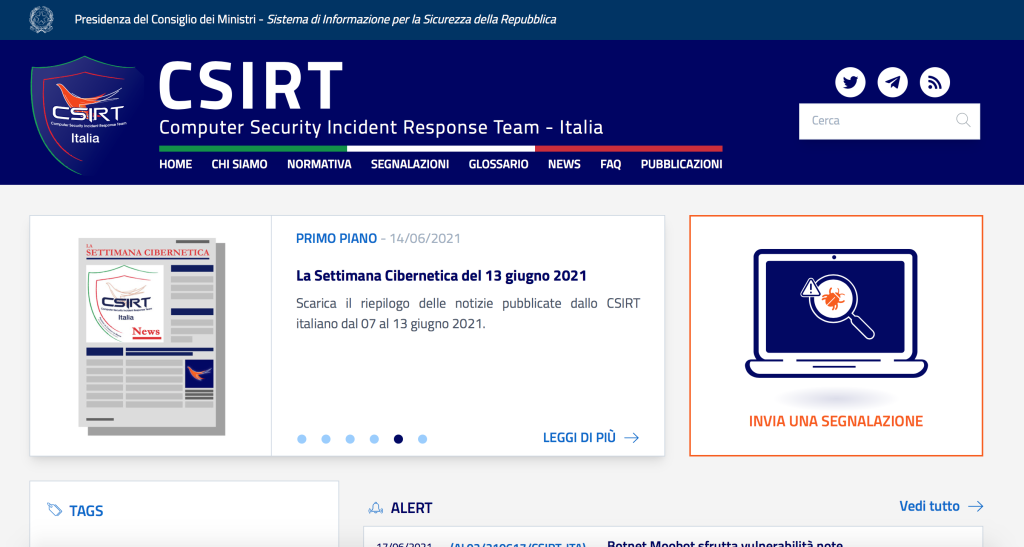The height and width of the screenshot is (547, 1024).
Task: Select the second carousel slide dot
Action: coord(326,439)
